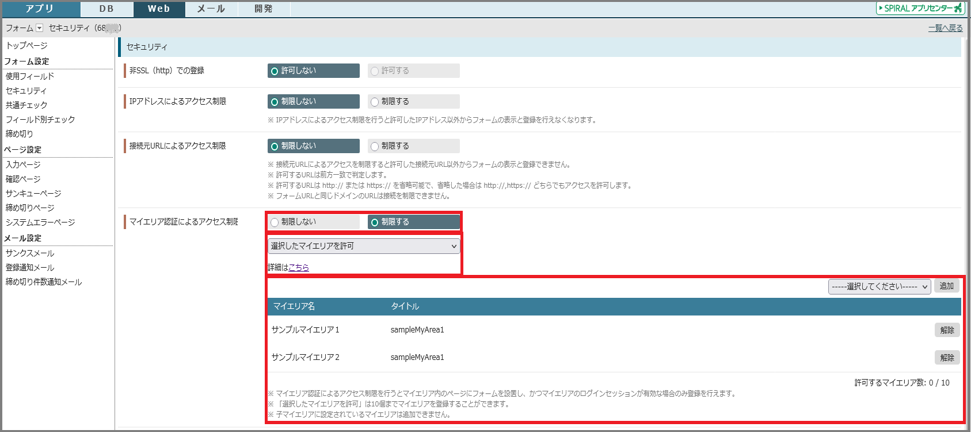This screenshot has width=971, height=432.
Task: Switch to the DB tab
Action: [106, 9]
